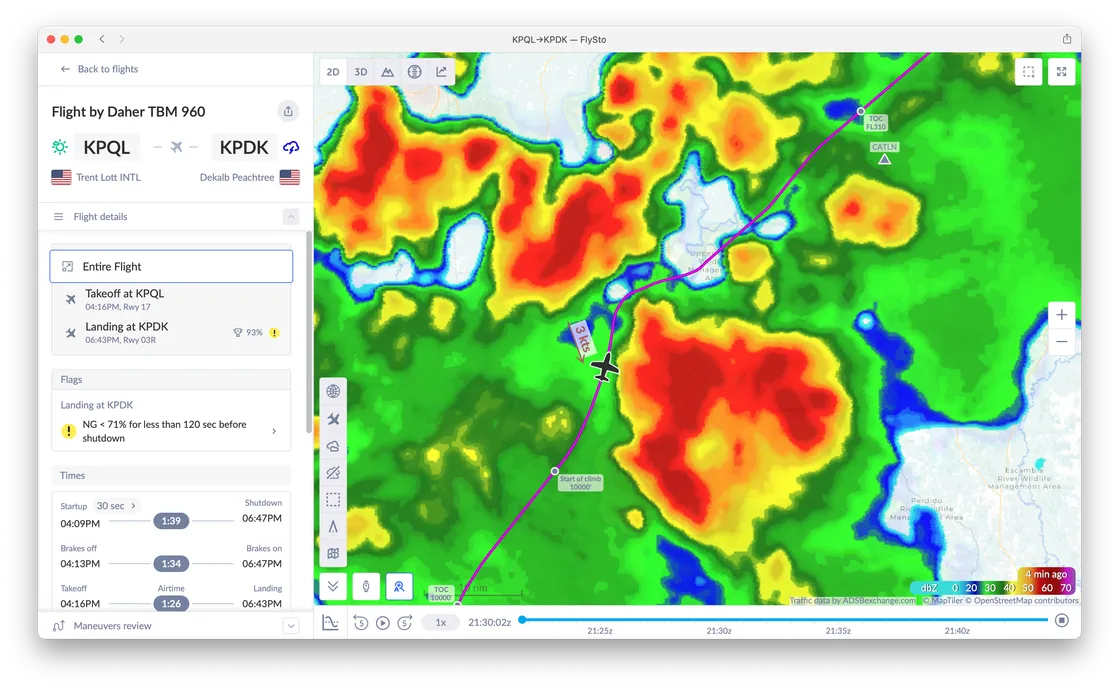1120x690 pixels.
Task: Open the graphs chart view
Action: point(441,72)
